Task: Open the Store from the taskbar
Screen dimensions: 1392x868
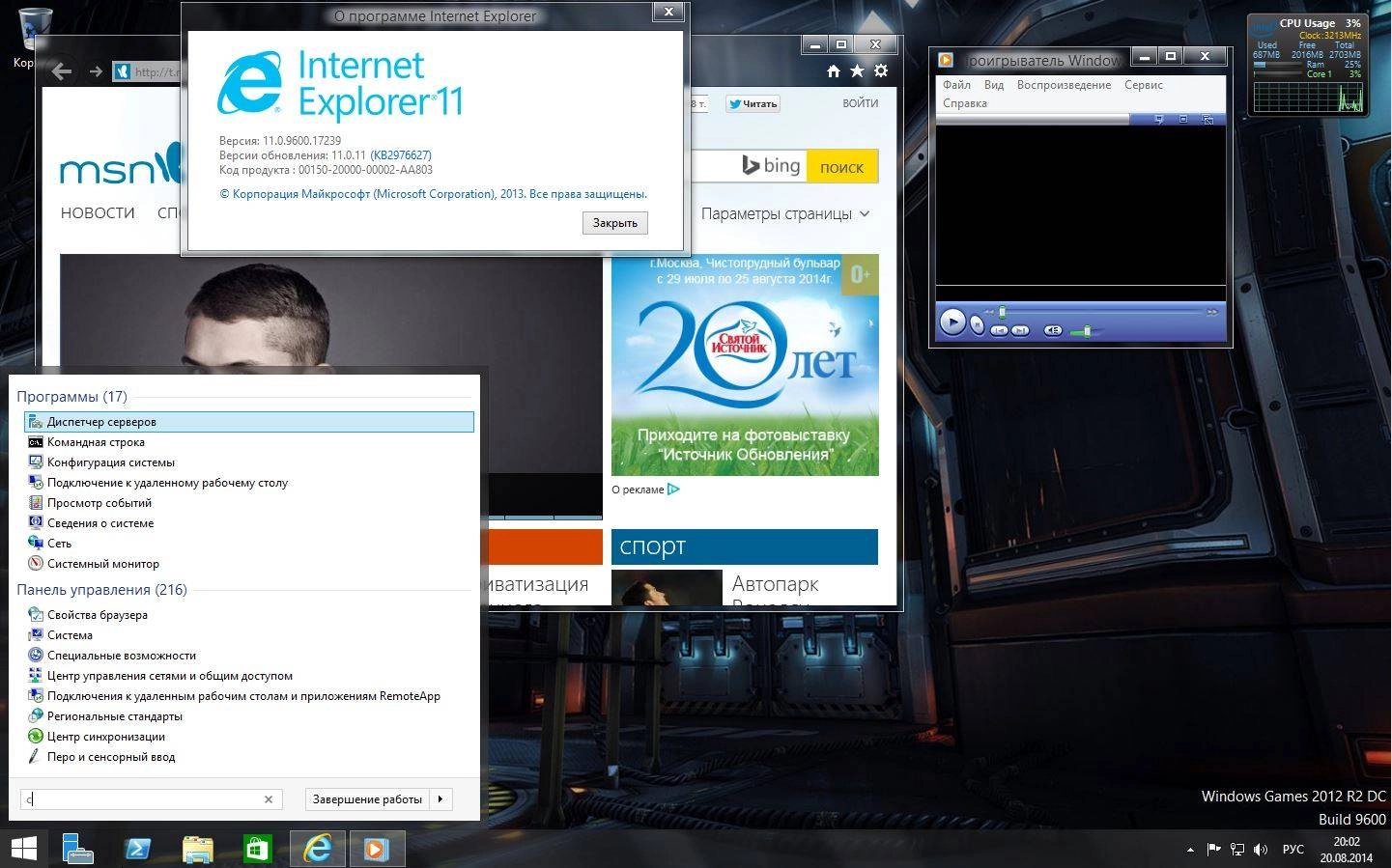Action: pyautogui.click(x=257, y=849)
